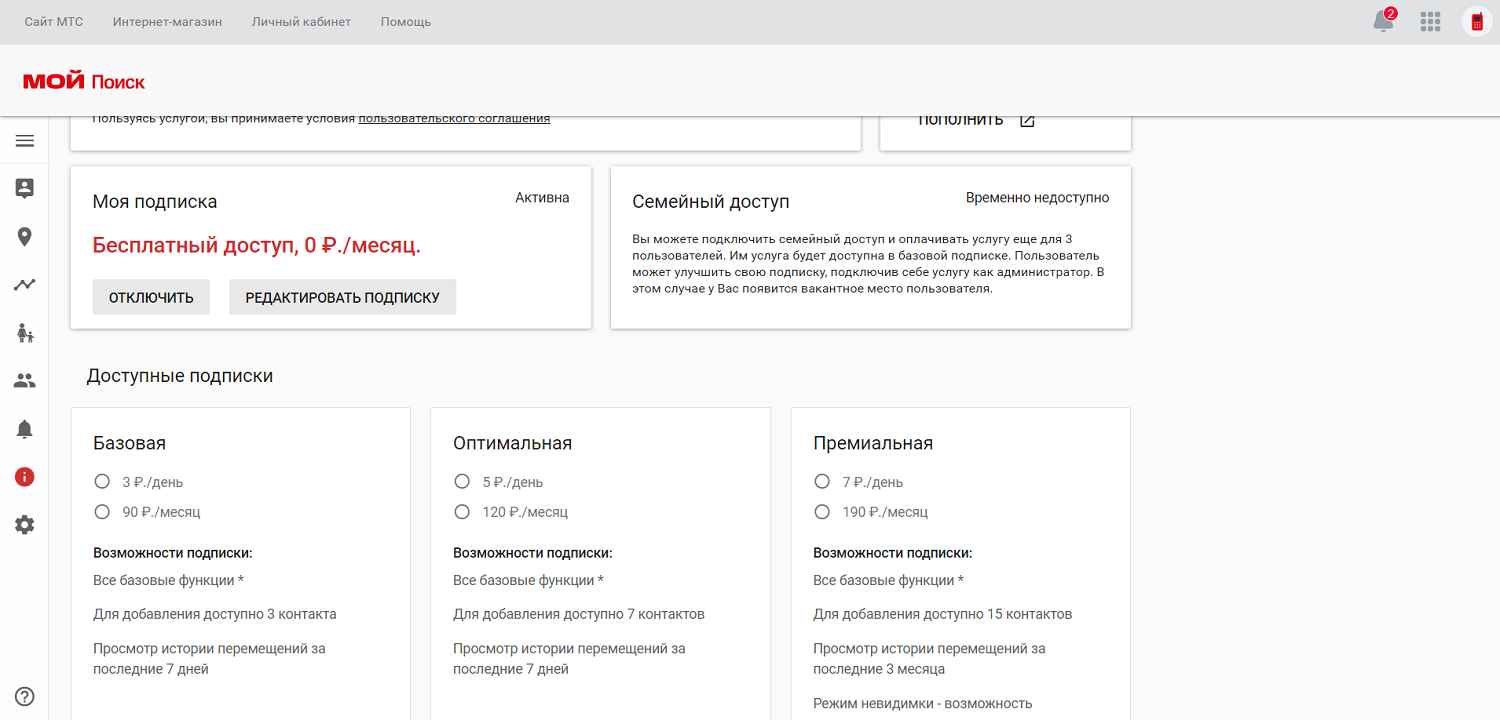Viewport: 1500px width, 720px height.
Task: Click the red phone profile avatar
Action: coord(1477,22)
